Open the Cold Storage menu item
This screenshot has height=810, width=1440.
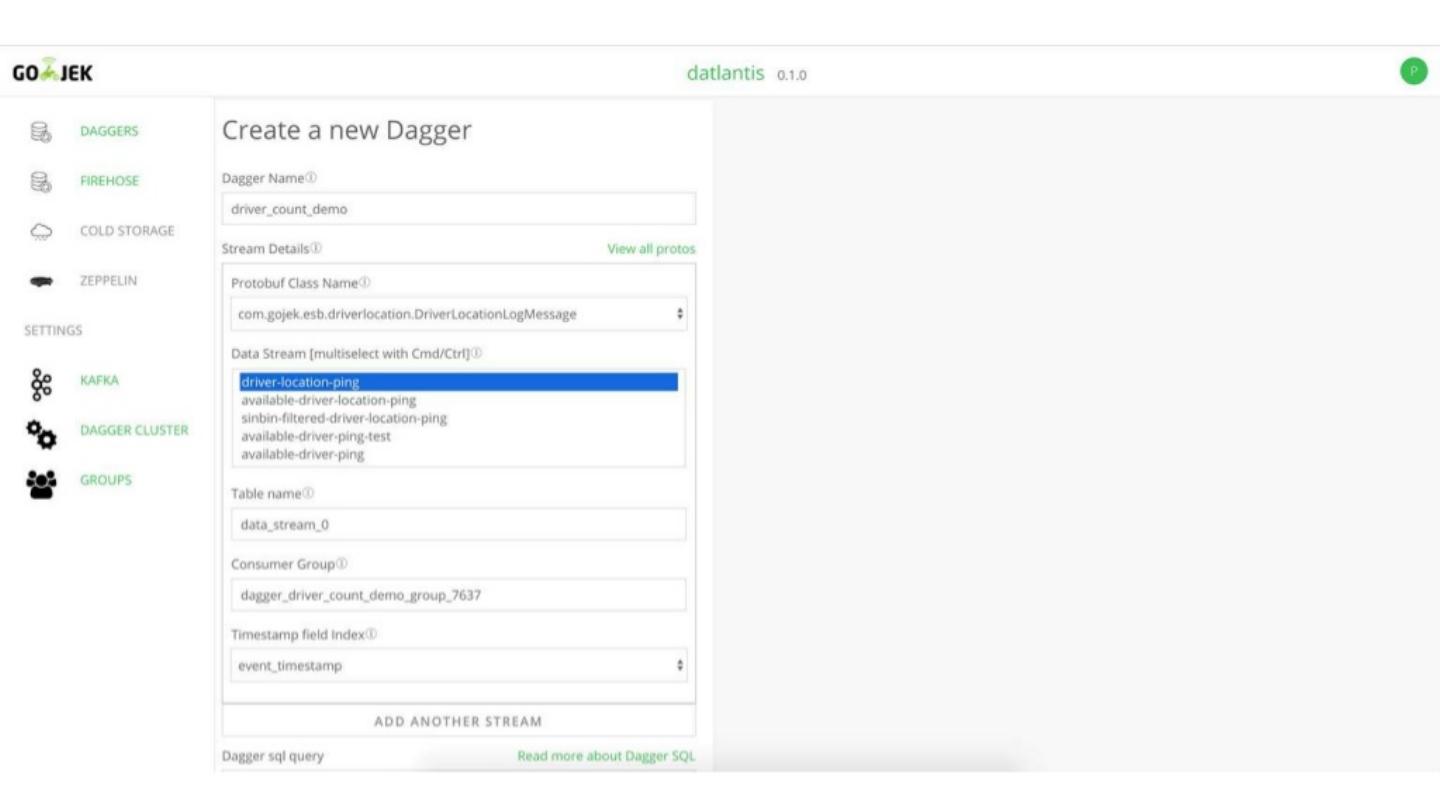[x=127, y=231]
